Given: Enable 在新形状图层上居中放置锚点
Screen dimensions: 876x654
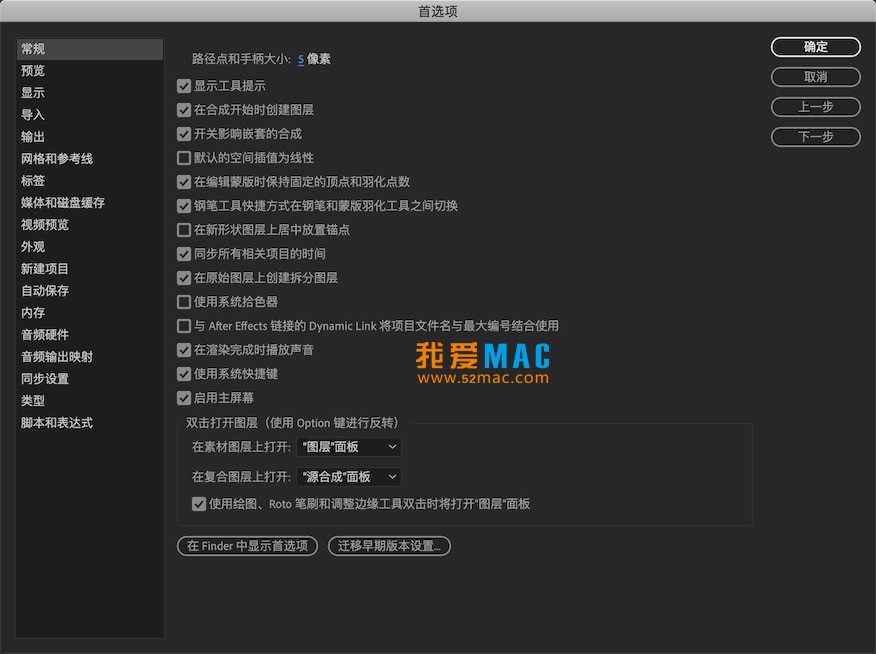Looking at the screenshot, I should coord(184,230).
